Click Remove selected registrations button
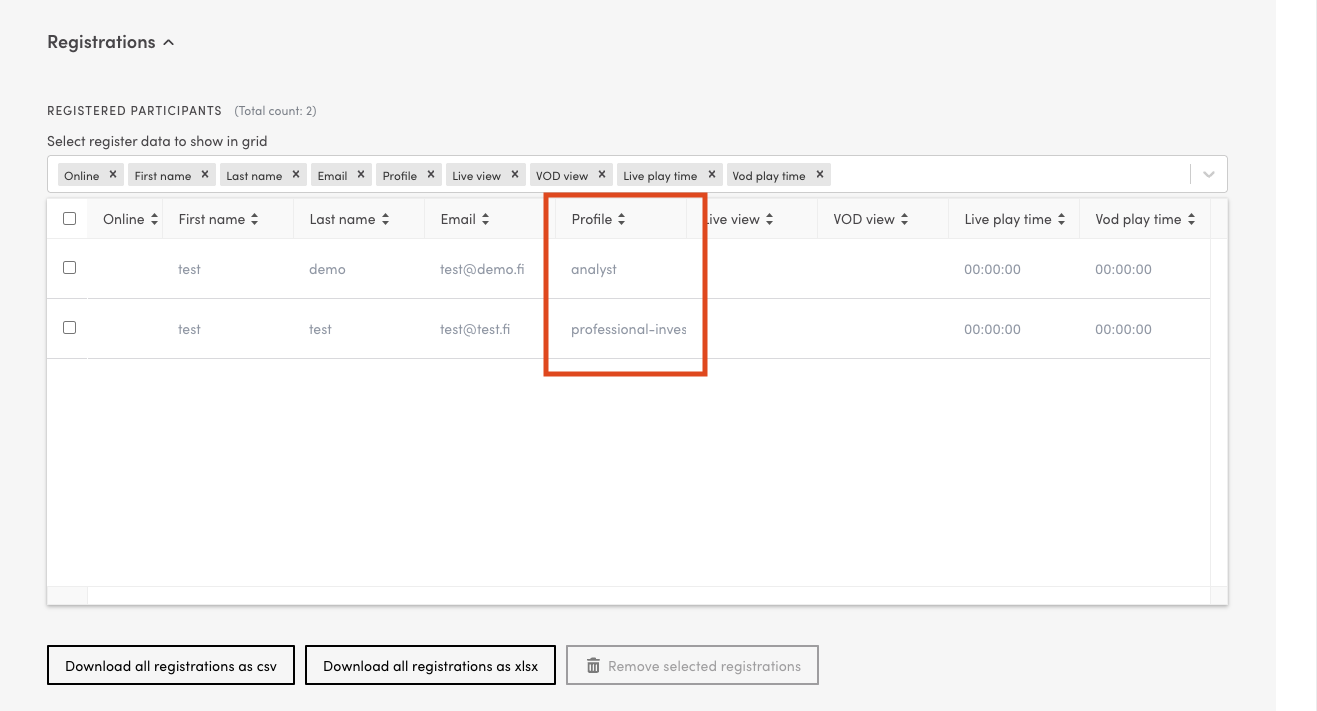The image size is (1317, 711). 692,666
